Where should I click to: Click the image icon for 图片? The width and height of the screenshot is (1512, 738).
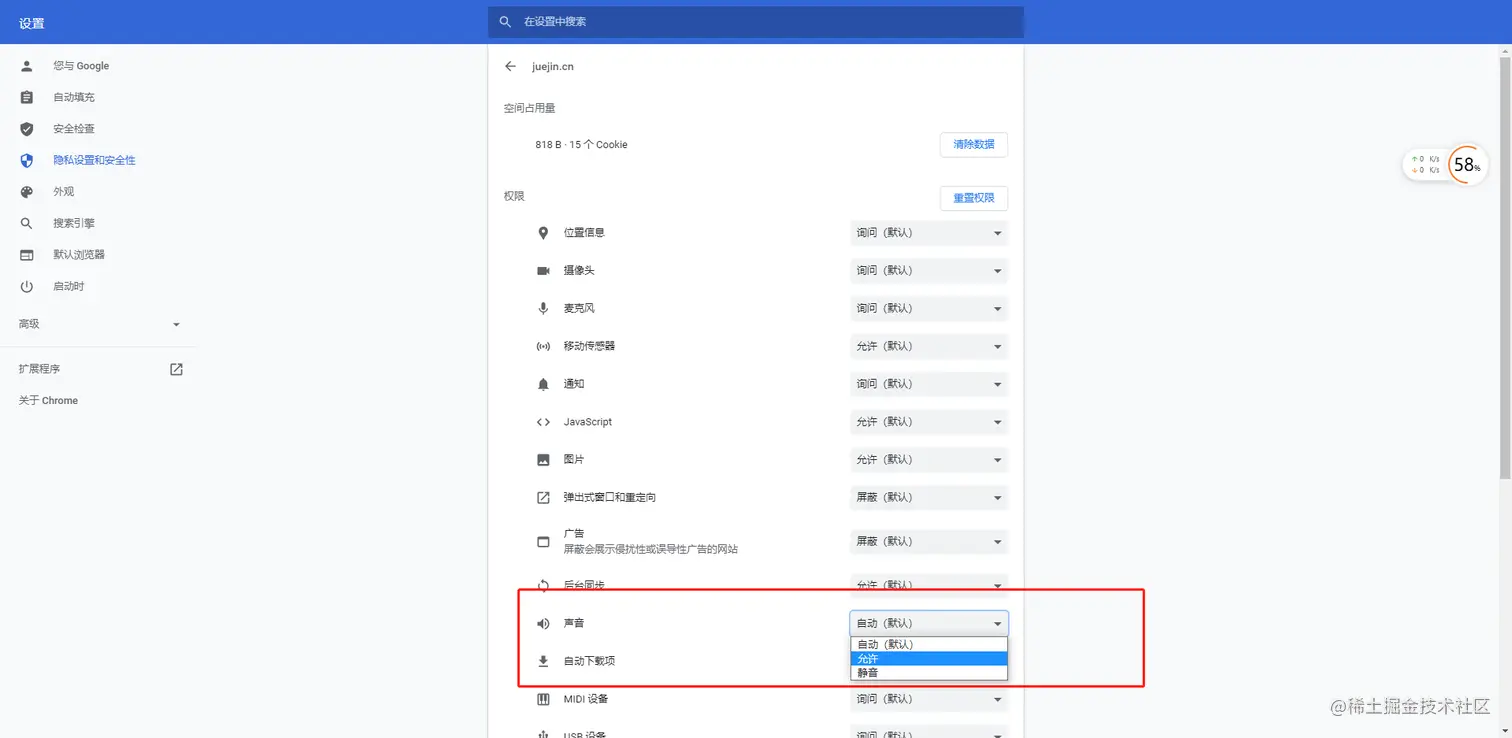click(543, 460)
